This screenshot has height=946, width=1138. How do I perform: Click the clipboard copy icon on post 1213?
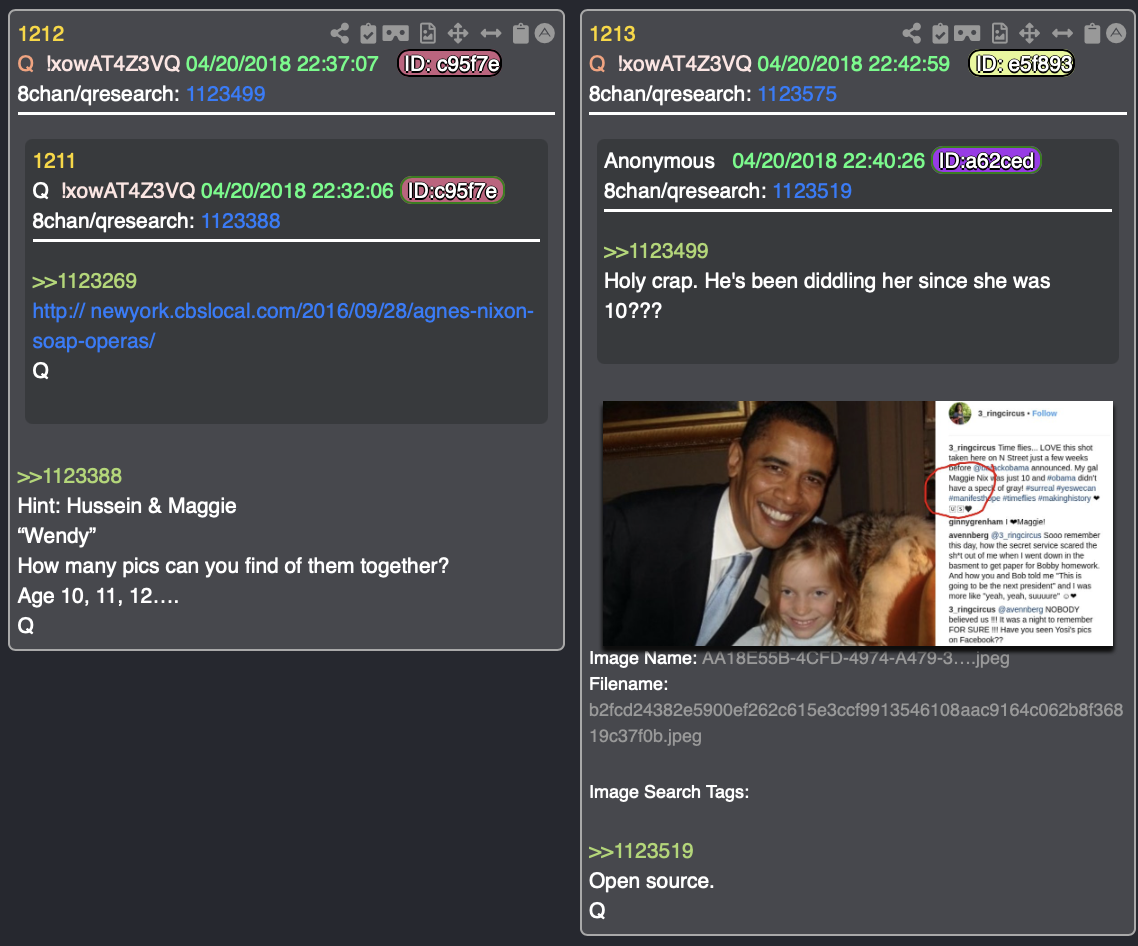1092,33
